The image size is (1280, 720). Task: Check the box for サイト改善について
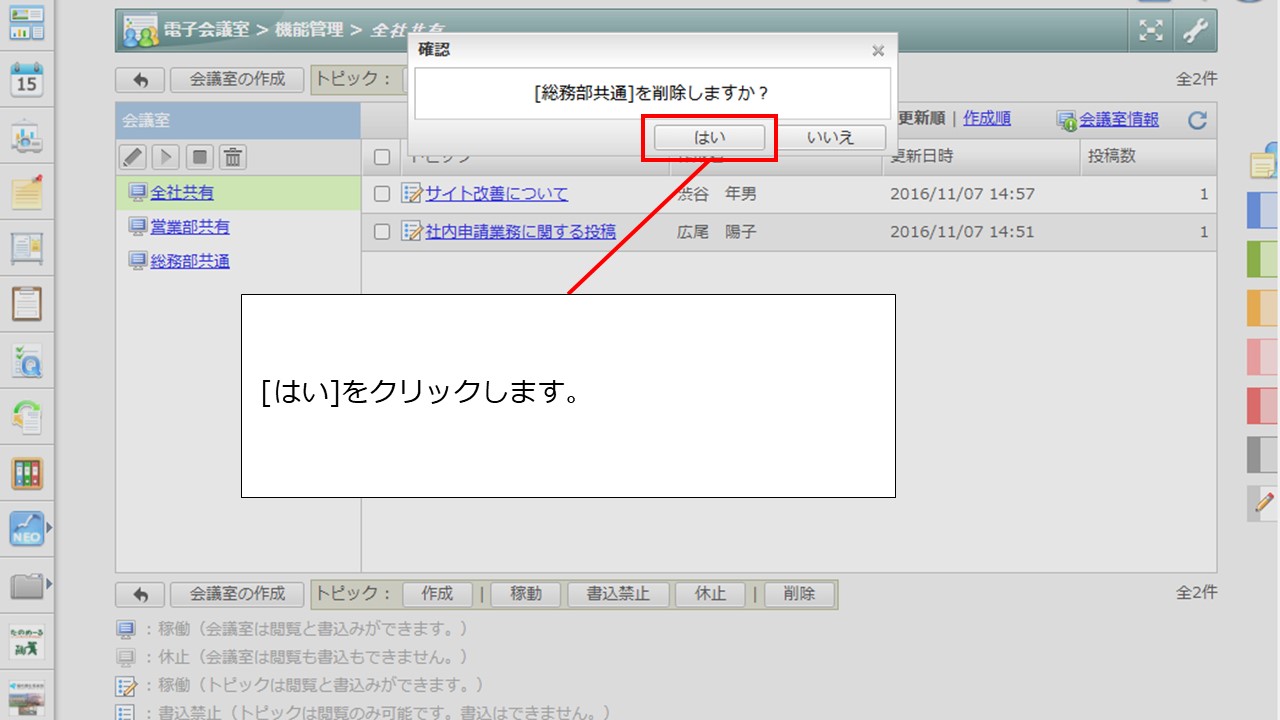coord(382,194)
